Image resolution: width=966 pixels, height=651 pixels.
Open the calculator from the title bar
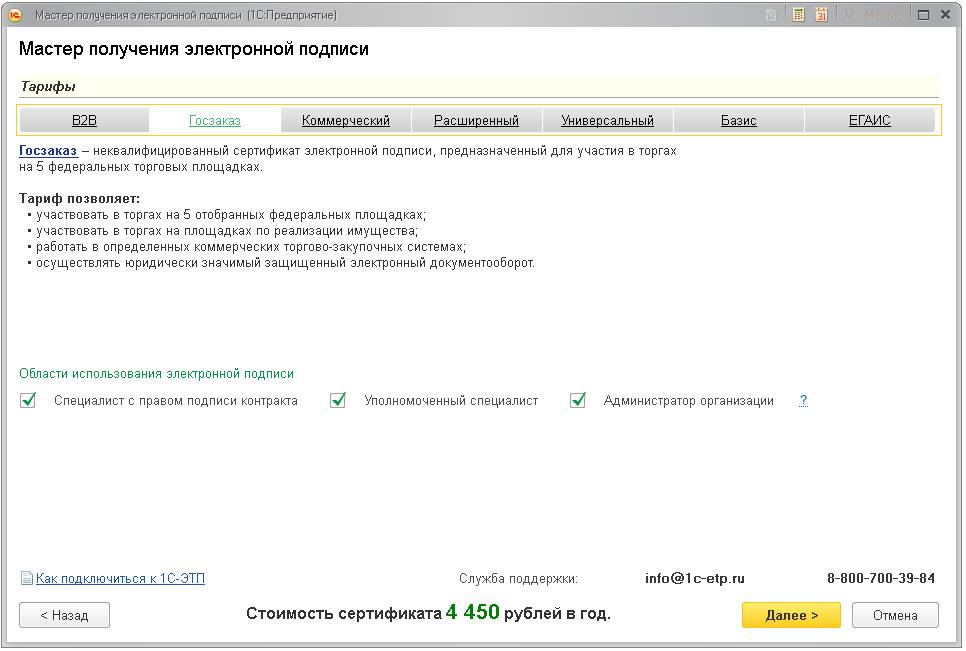(798, 15)
